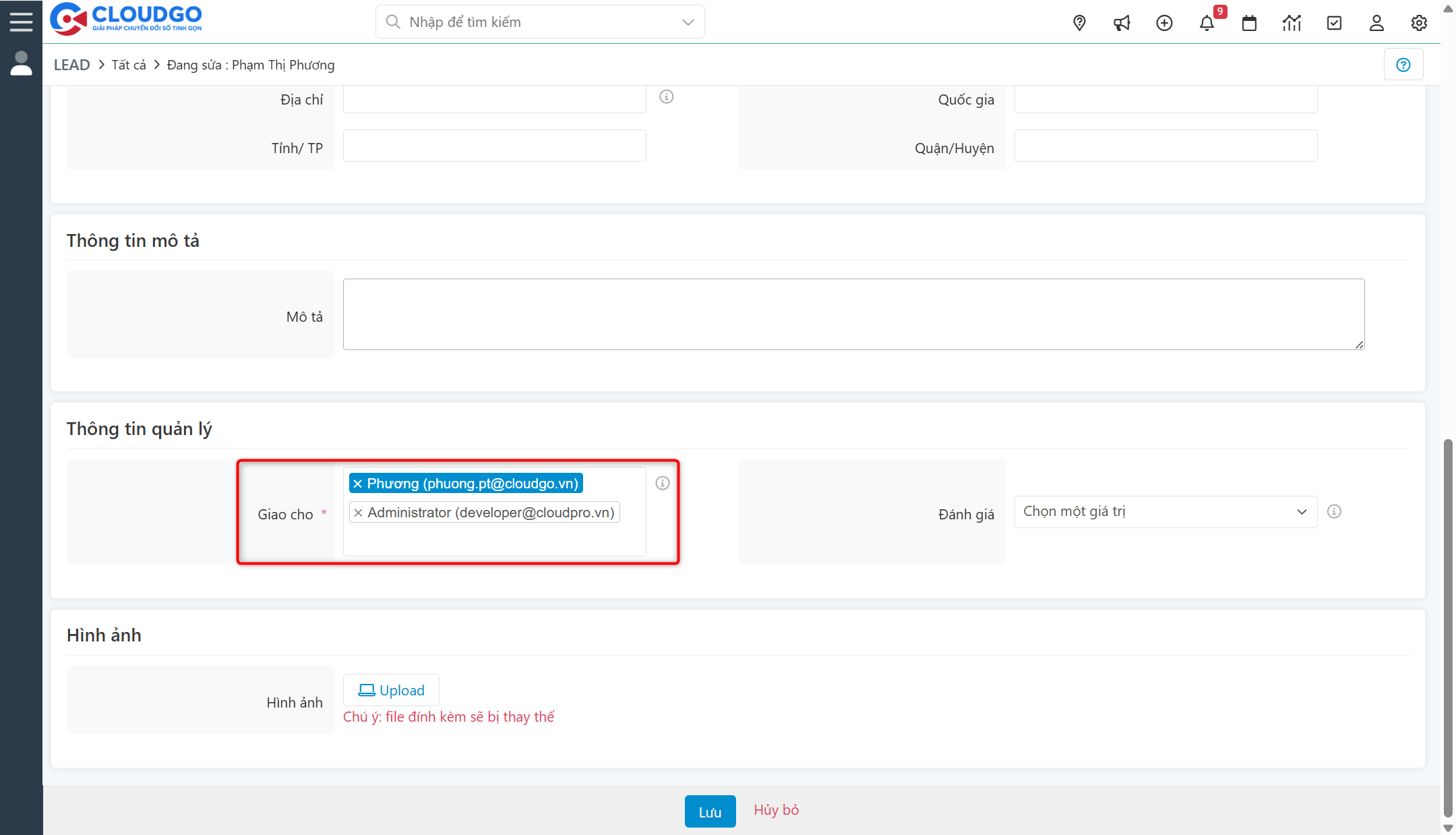This screenshot has height=835, width=1456.
Task: Click the quick create plus icon
Action: click(x=1164, y=23)
